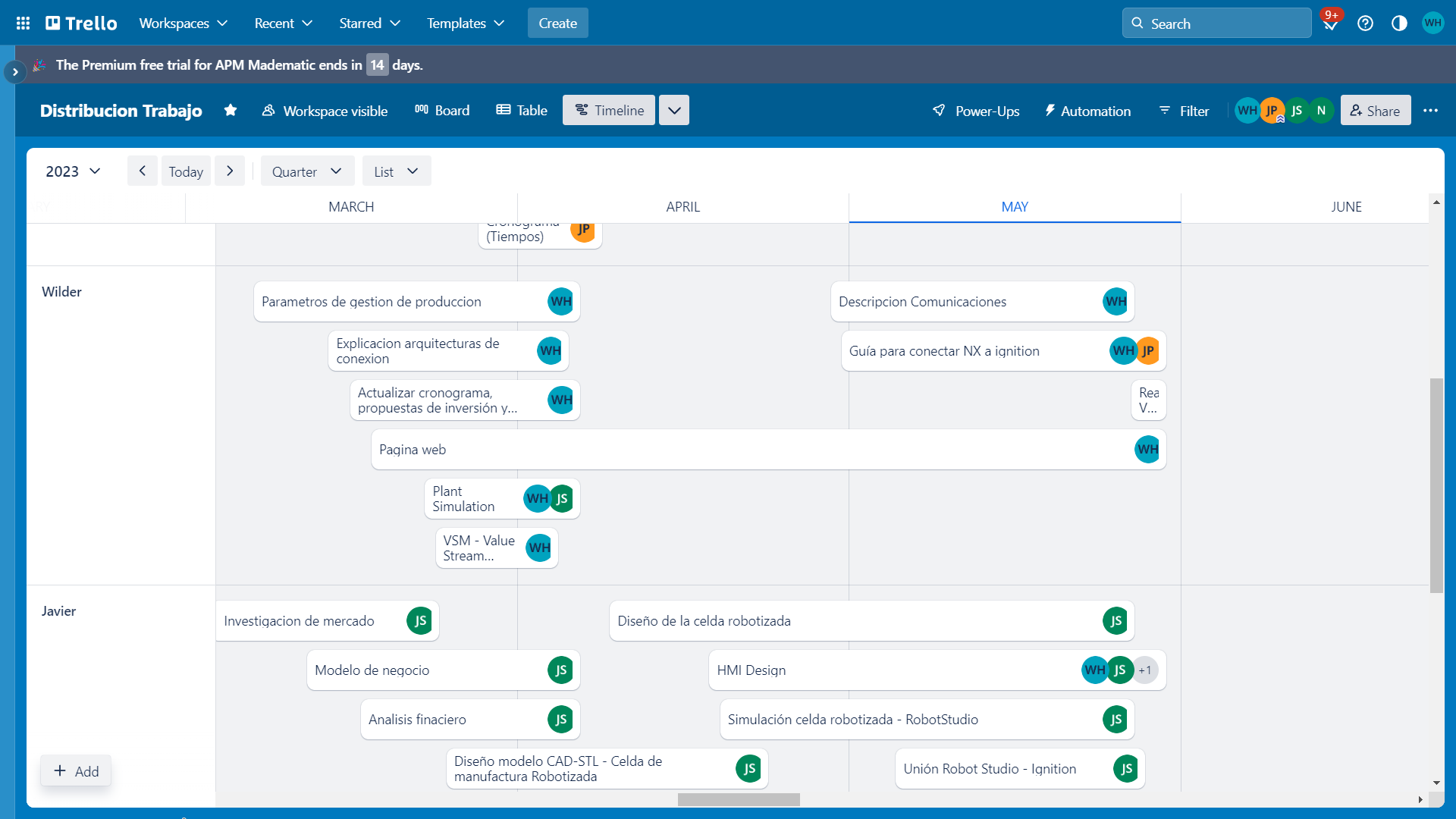
Task: Go to next period arrow
Action: (230, 171)
